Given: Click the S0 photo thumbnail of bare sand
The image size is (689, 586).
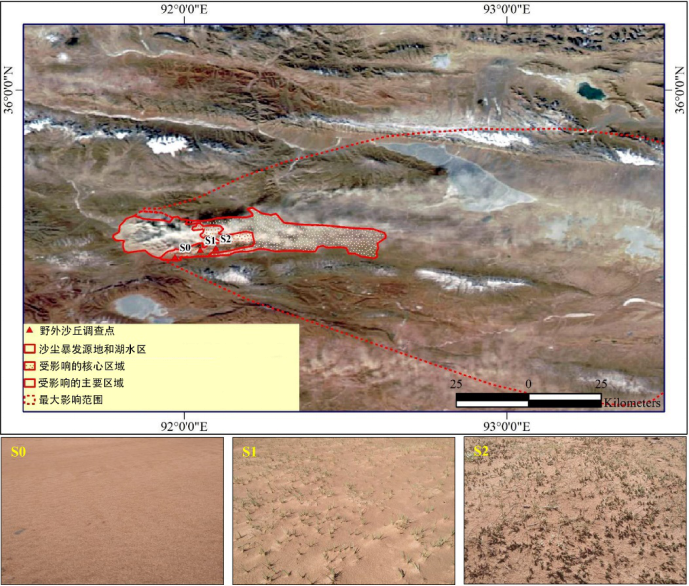Looking at the screenshot, I should click(112, 510).
